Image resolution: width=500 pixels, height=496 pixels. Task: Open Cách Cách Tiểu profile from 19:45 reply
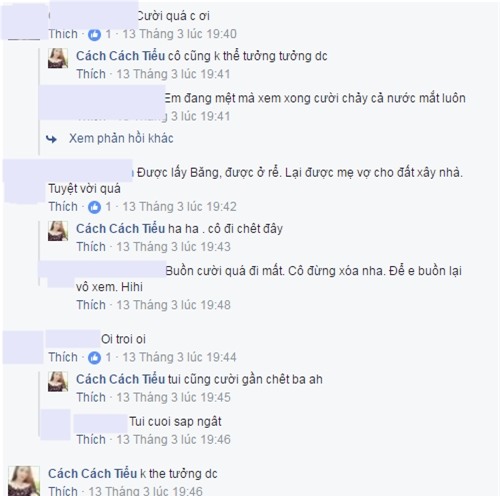[120, 379]
